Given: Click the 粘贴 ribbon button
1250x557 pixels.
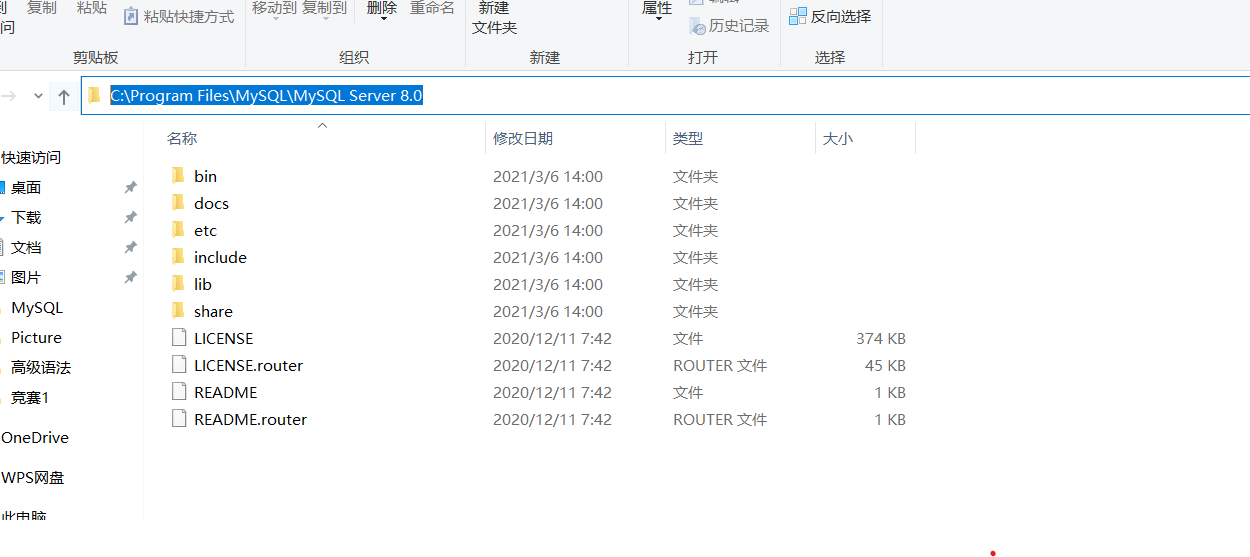Looking at the screenshot, I should pos(92,8).
